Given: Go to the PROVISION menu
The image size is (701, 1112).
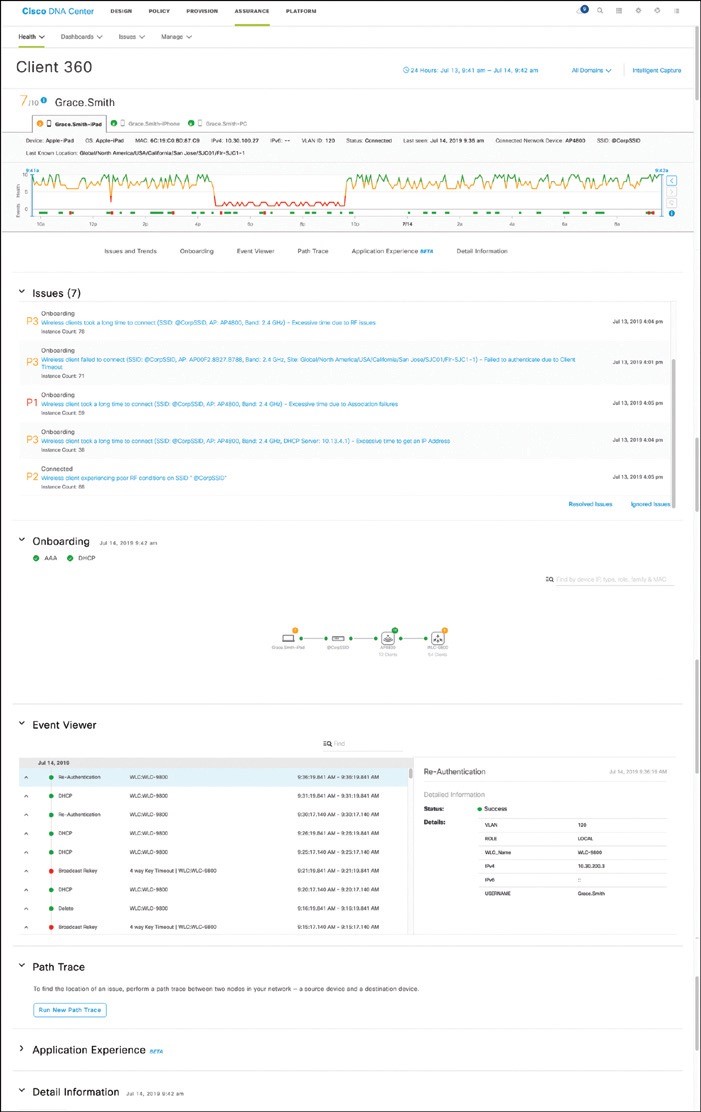Looking at the screenshot, I should click(x=202, y=11).
